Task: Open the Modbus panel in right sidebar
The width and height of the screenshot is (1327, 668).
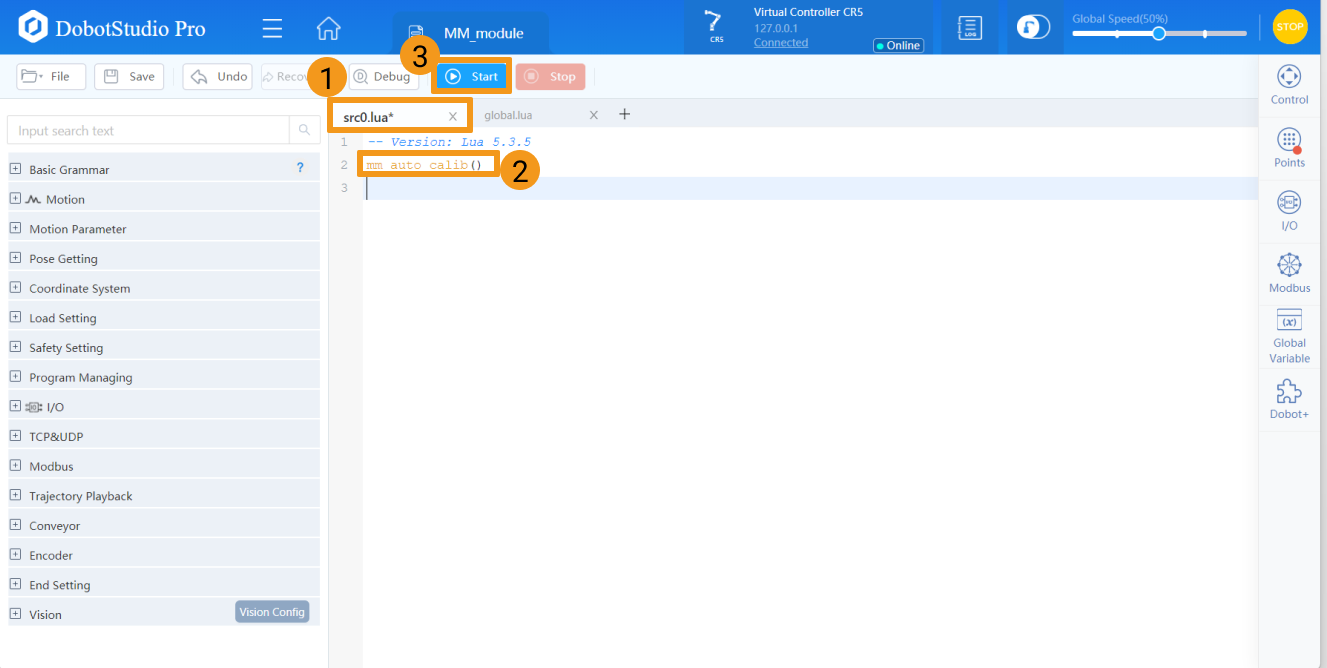Action: pos(1290,273)
